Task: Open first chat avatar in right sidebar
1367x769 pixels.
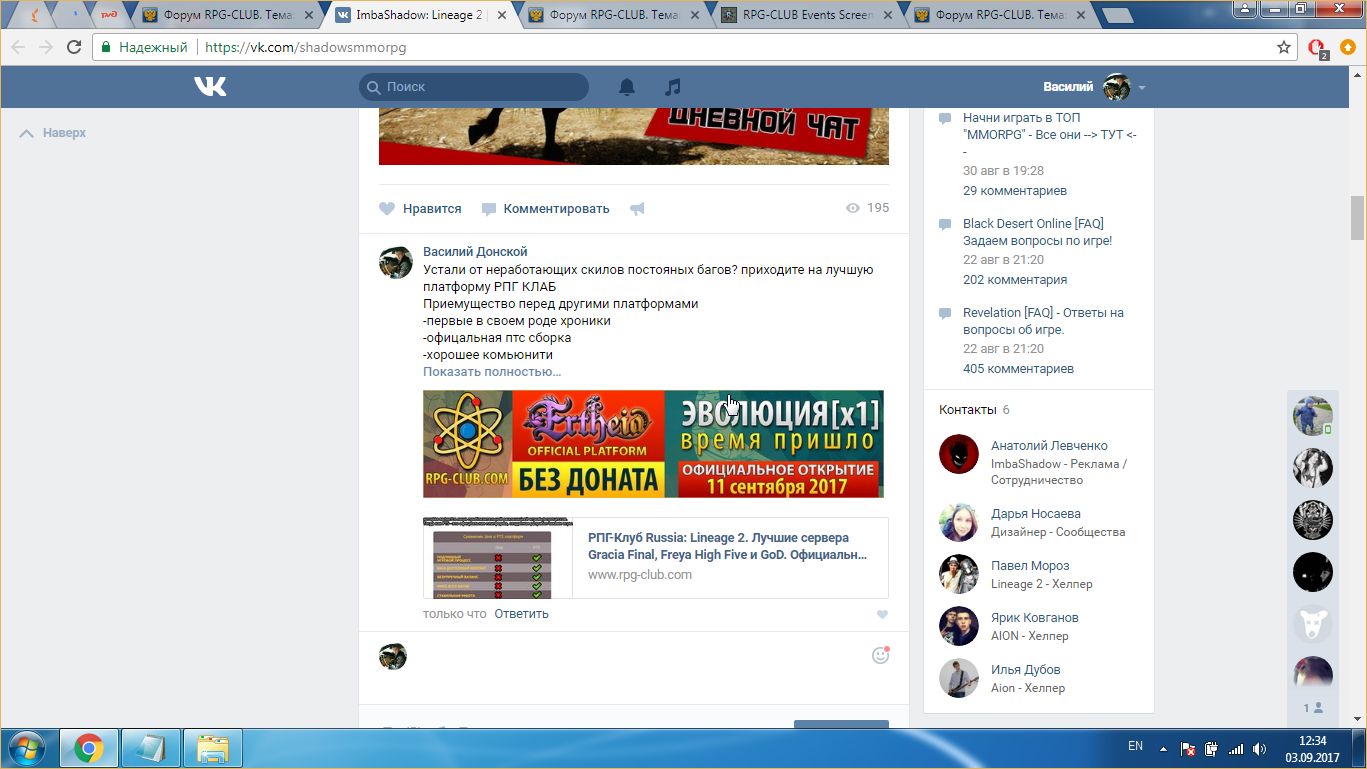Action: click(x=1312, y=415)
